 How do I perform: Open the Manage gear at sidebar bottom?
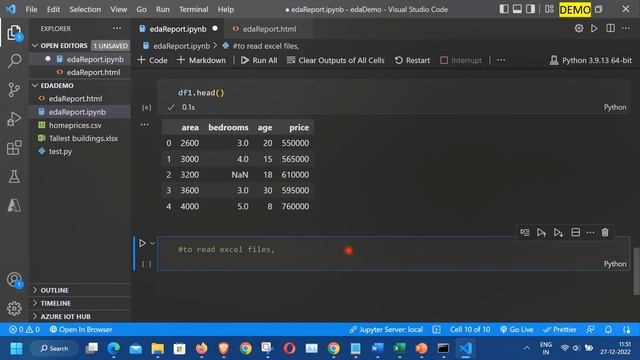click(14, 309)
